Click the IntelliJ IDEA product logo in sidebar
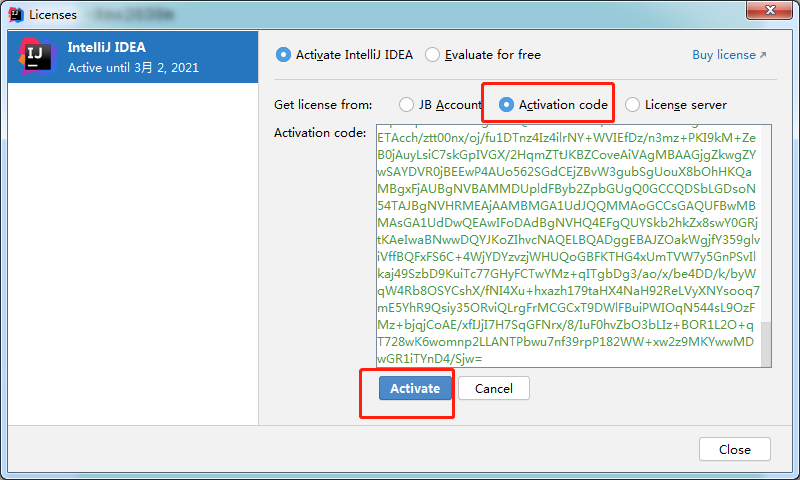The height and width of the screenshot is (480, 800). [36, 58]
